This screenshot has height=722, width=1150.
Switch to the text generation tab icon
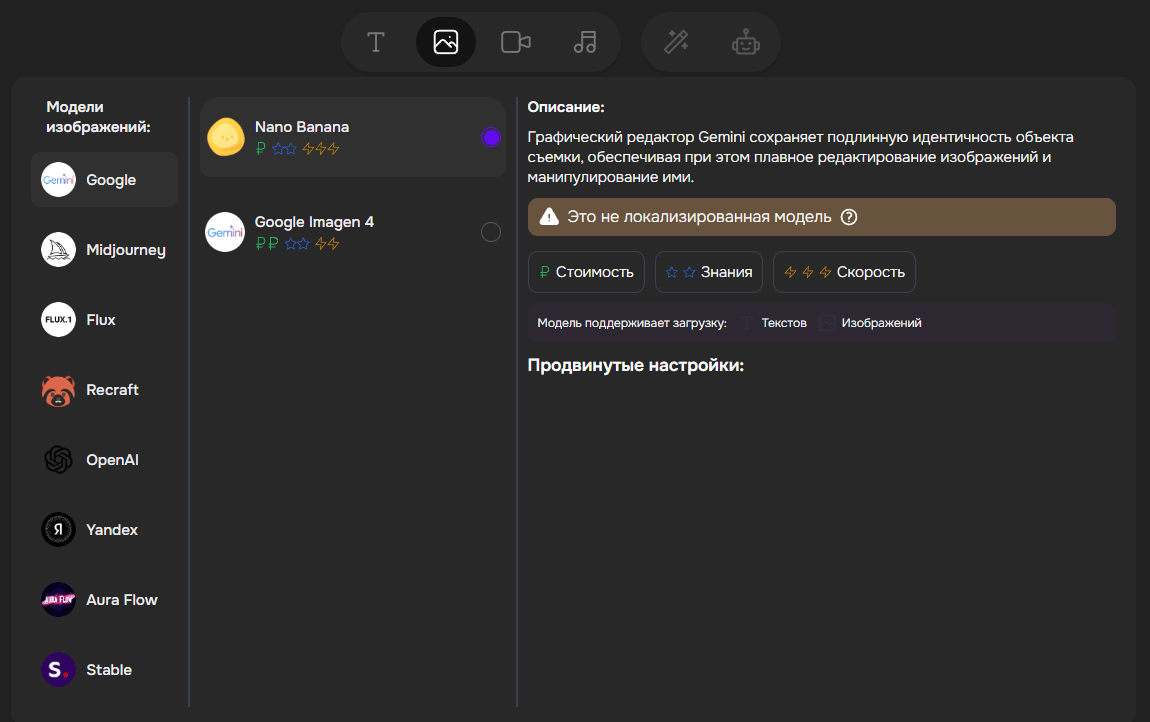pyautogui.click(x=376, y=42)
